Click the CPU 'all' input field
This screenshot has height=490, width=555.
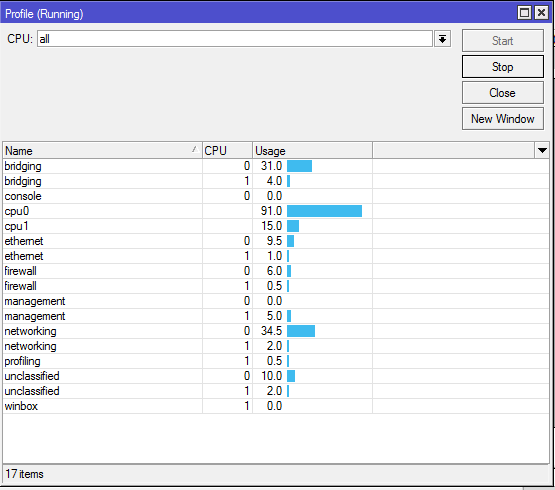(235, 39)
